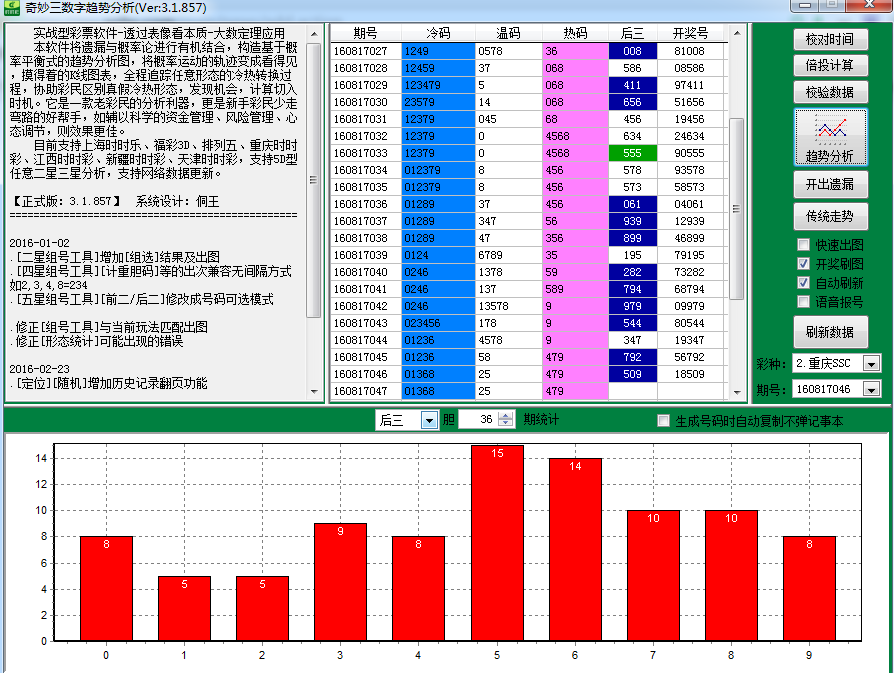Open the 彩种 dropdown showing 重庆SSC
894x673 pixels.
(871, 363)
